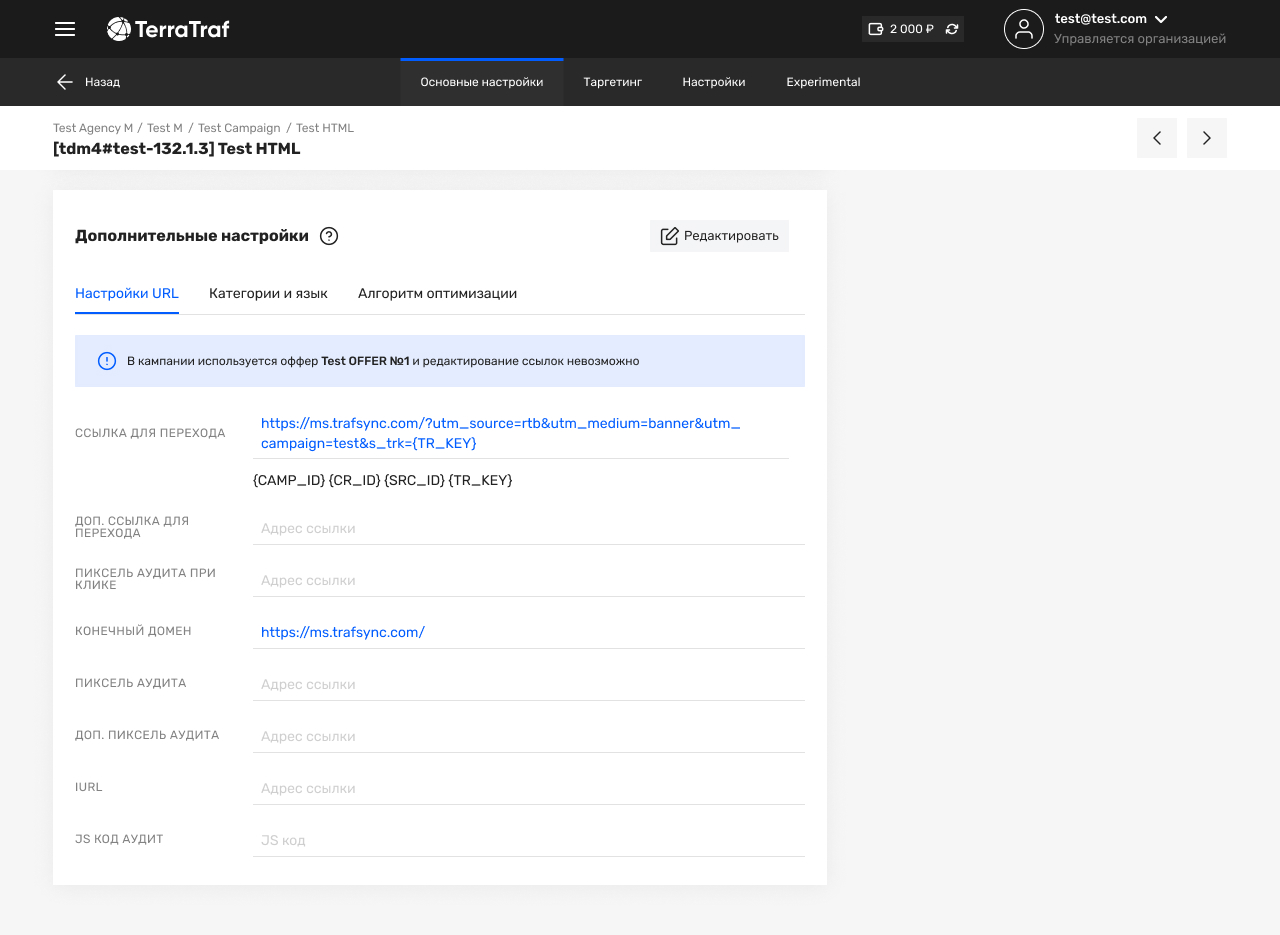Click the TerraTraf logo

point(168,29)
